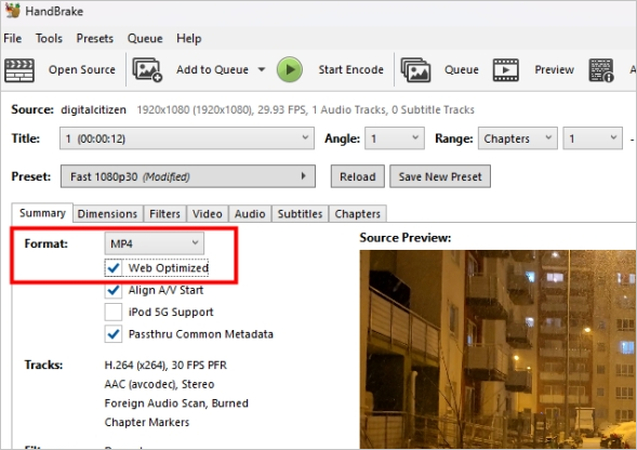
Task: Open the Fast 1080p30 preset selector
Action: point(188,176)
